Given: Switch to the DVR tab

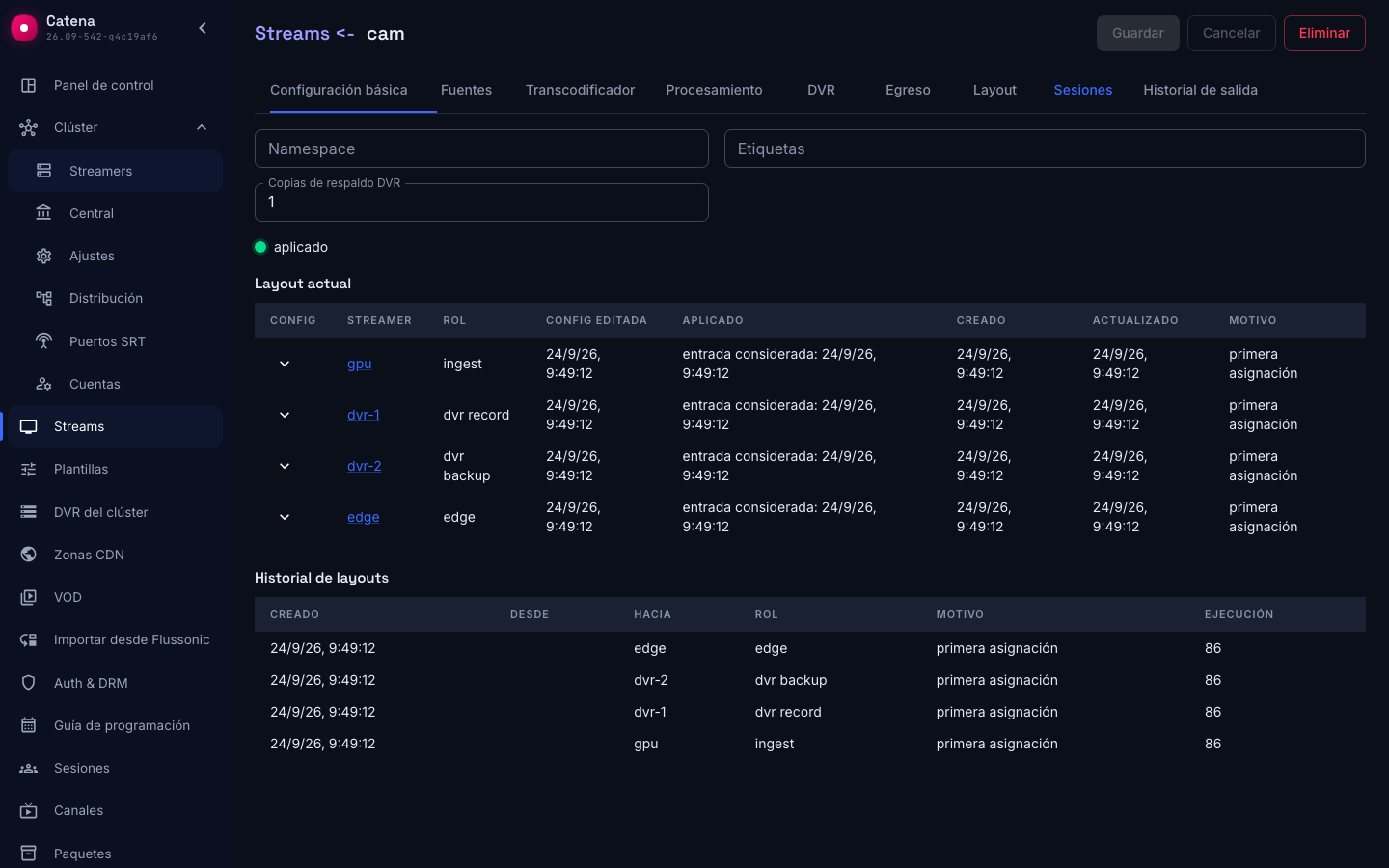Looking at the screenshot, I should [821, 90].
